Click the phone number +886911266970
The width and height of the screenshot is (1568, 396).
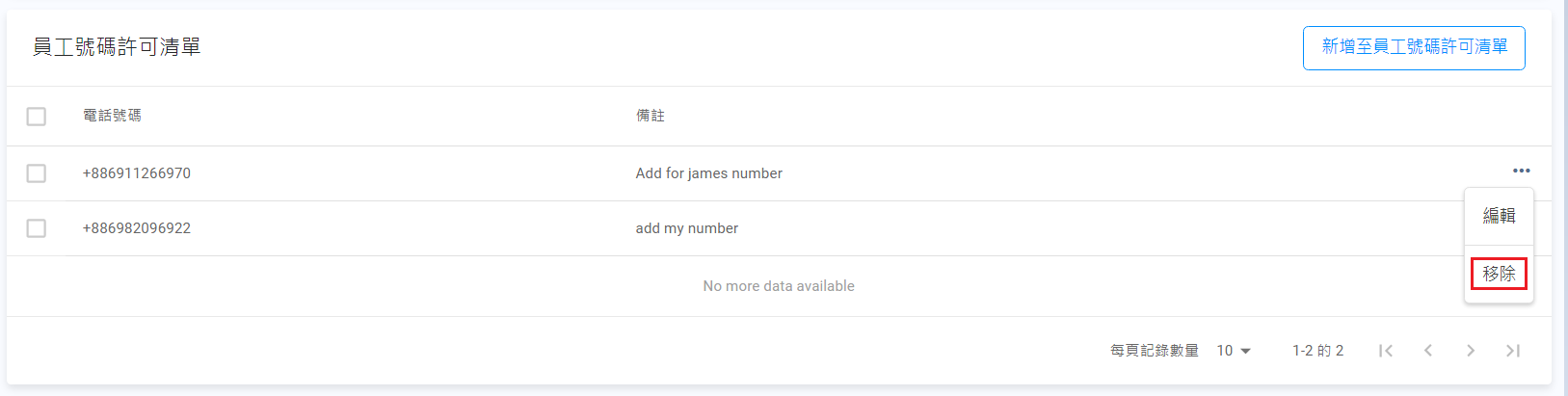(137, 173)
